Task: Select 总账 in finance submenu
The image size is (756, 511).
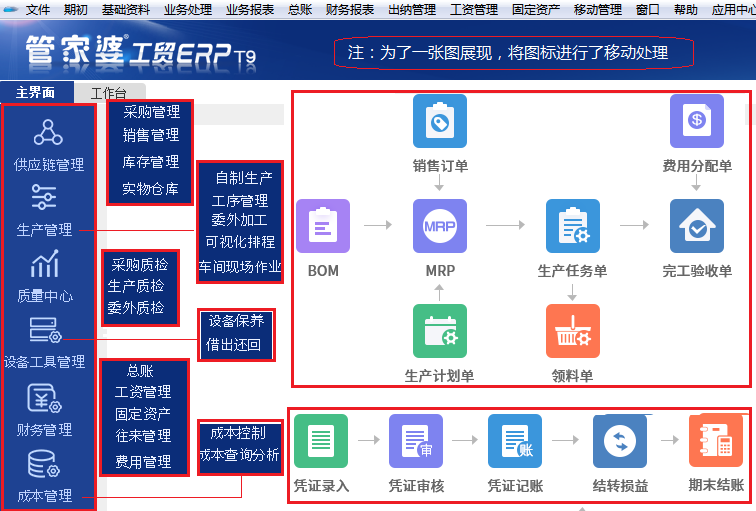Action: coord(140,371)
